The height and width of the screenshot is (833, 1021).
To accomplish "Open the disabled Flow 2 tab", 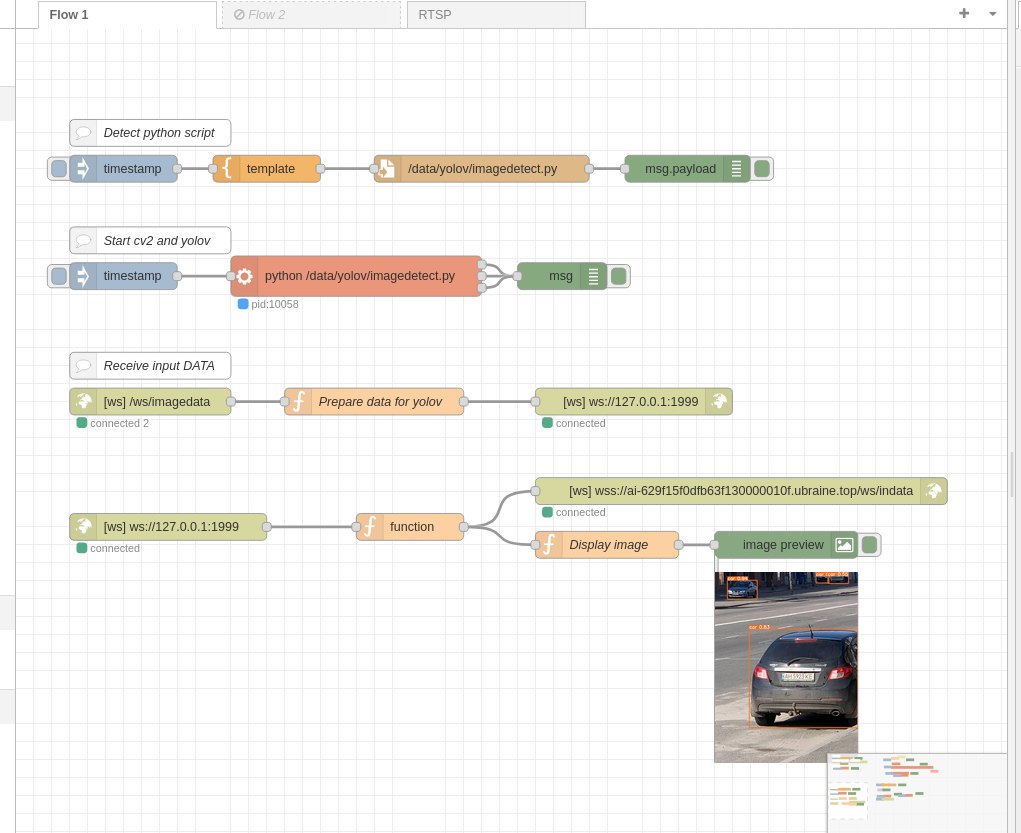I will pos(311,14).
